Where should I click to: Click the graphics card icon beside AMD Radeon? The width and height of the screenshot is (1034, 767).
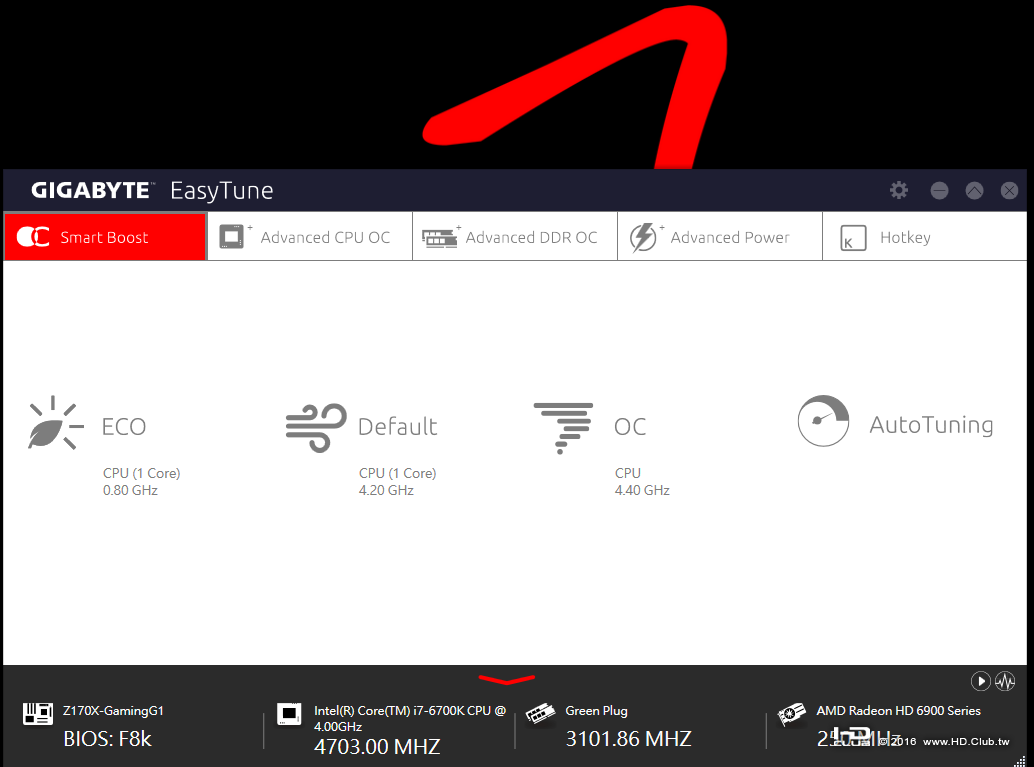[x=791, y=714]
